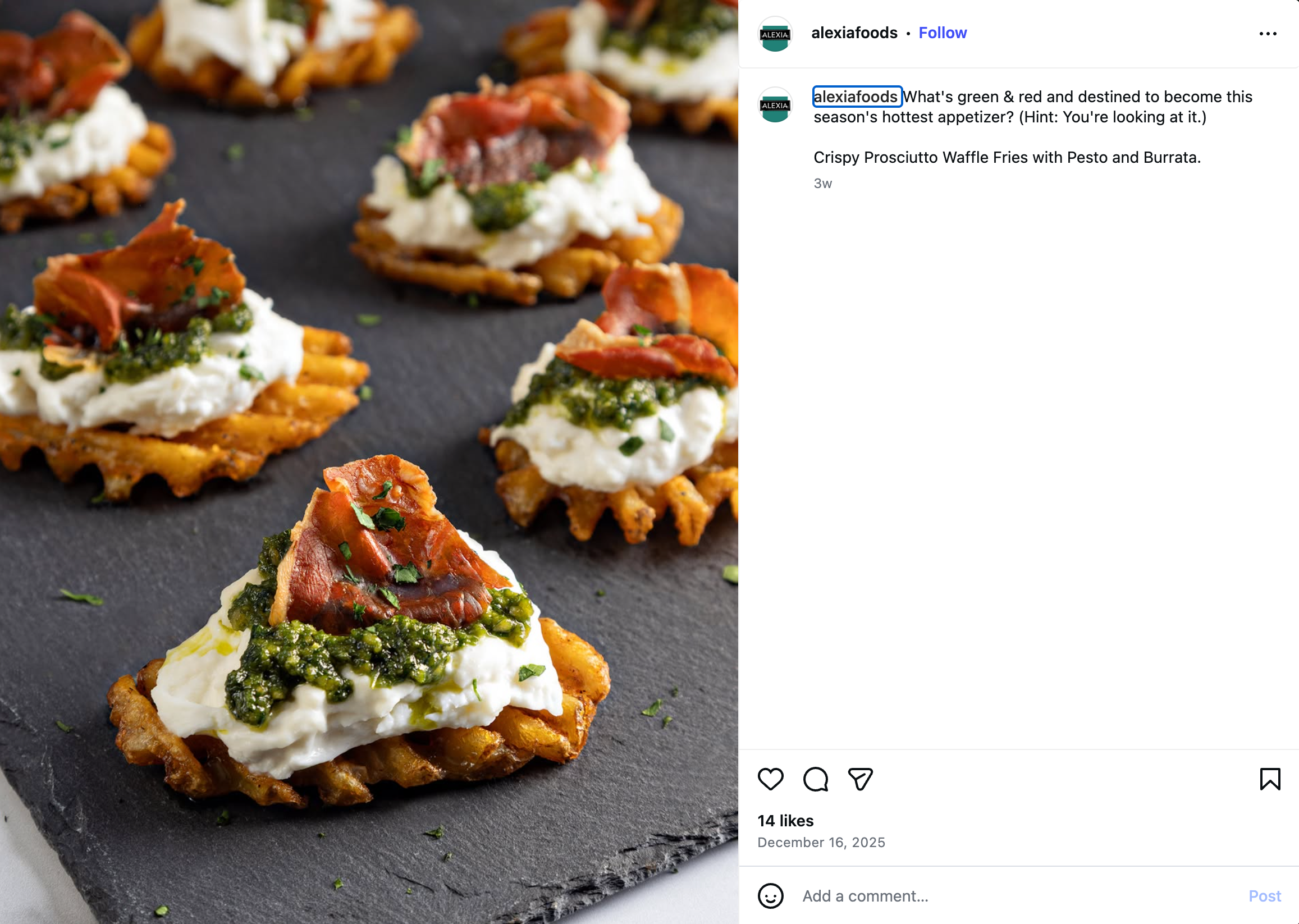Click the Alexia logo avatar in post header
Screen dimensions: 1299x924
(x=775, y=34)
